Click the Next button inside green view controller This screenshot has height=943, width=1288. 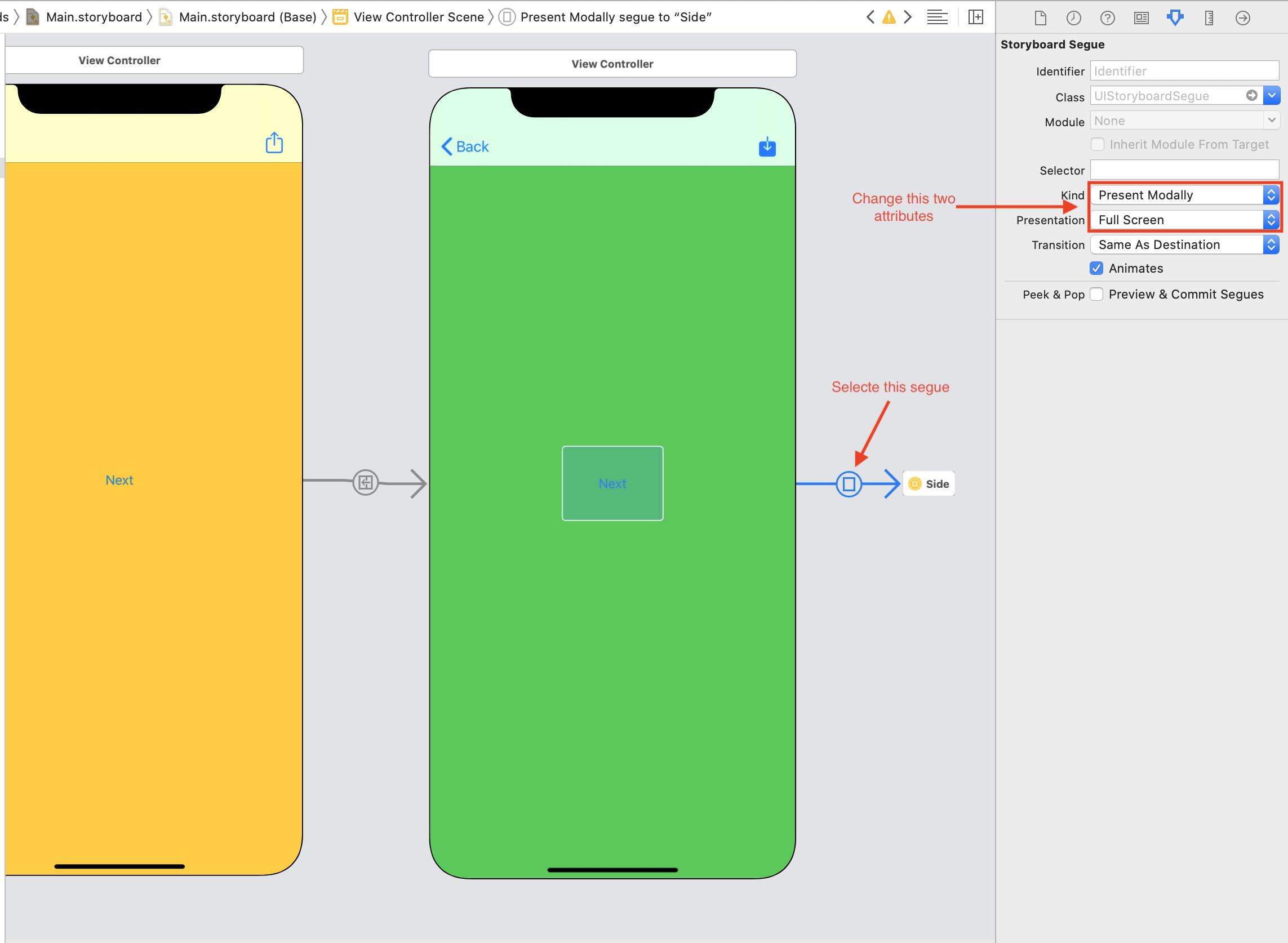[x=613, y=483]
